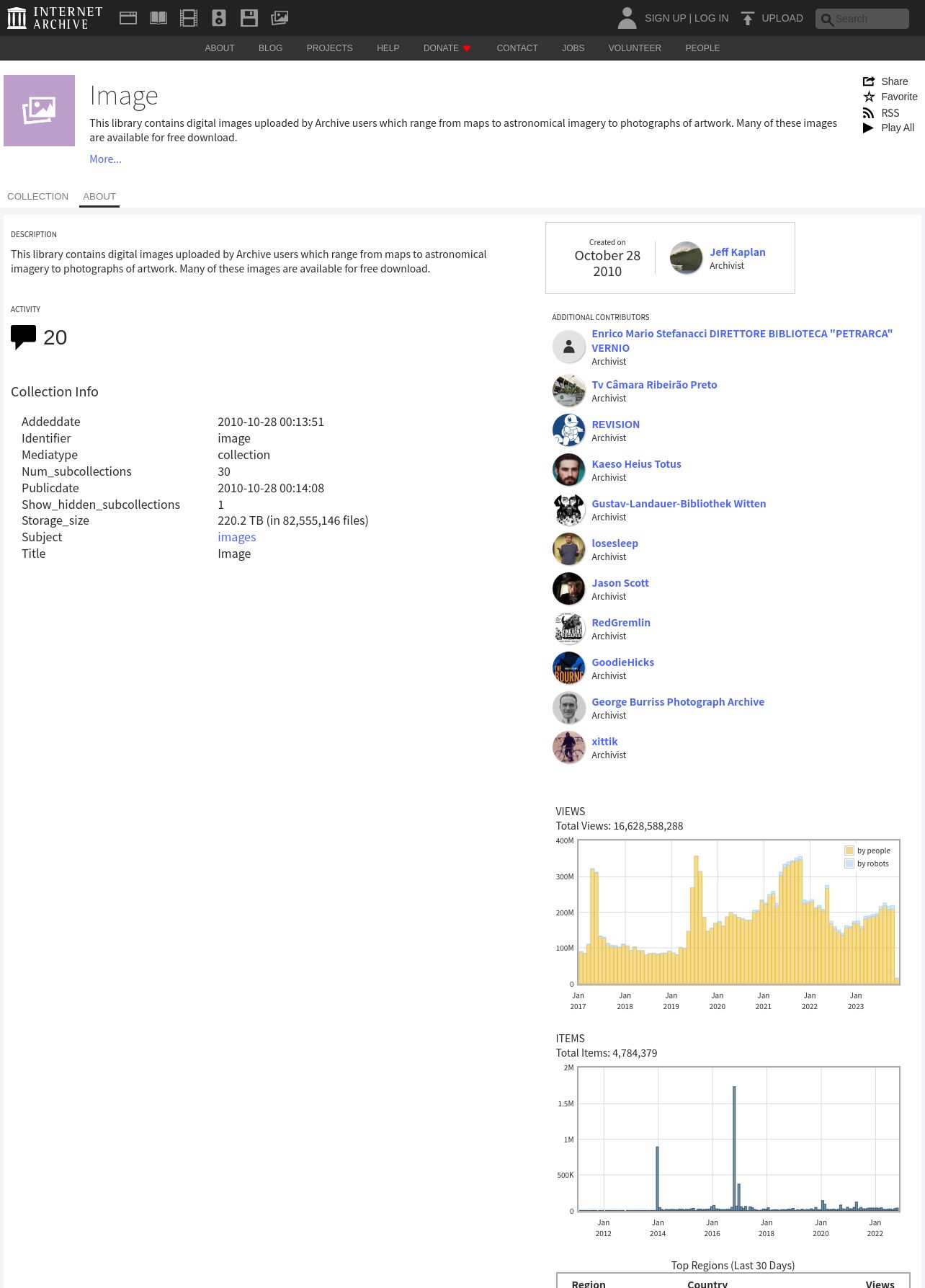This screenshot has width=925, height=1288.
Task: Click the 'by robots' legend swatch
Action: pos(849,863)
